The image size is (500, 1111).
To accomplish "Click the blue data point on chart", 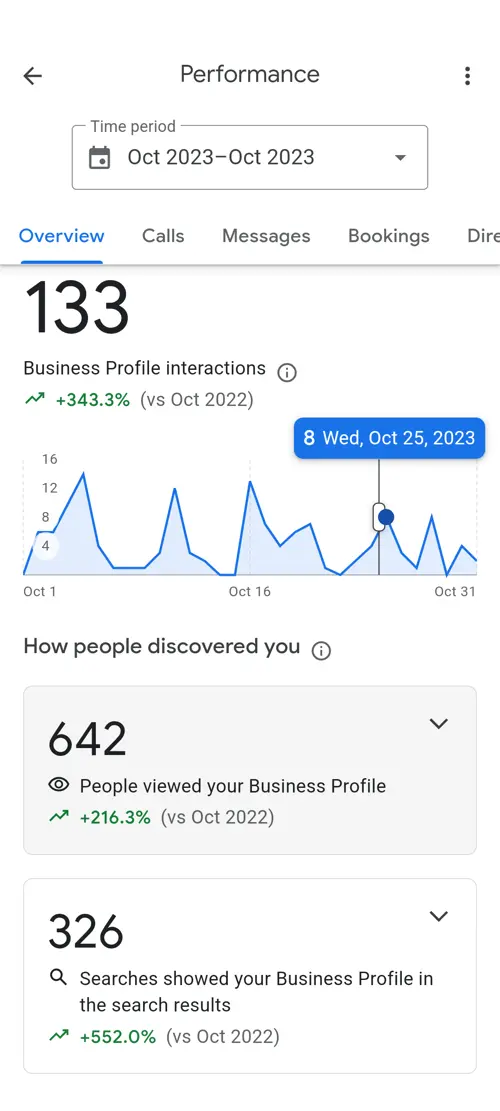I will (386, 518).
